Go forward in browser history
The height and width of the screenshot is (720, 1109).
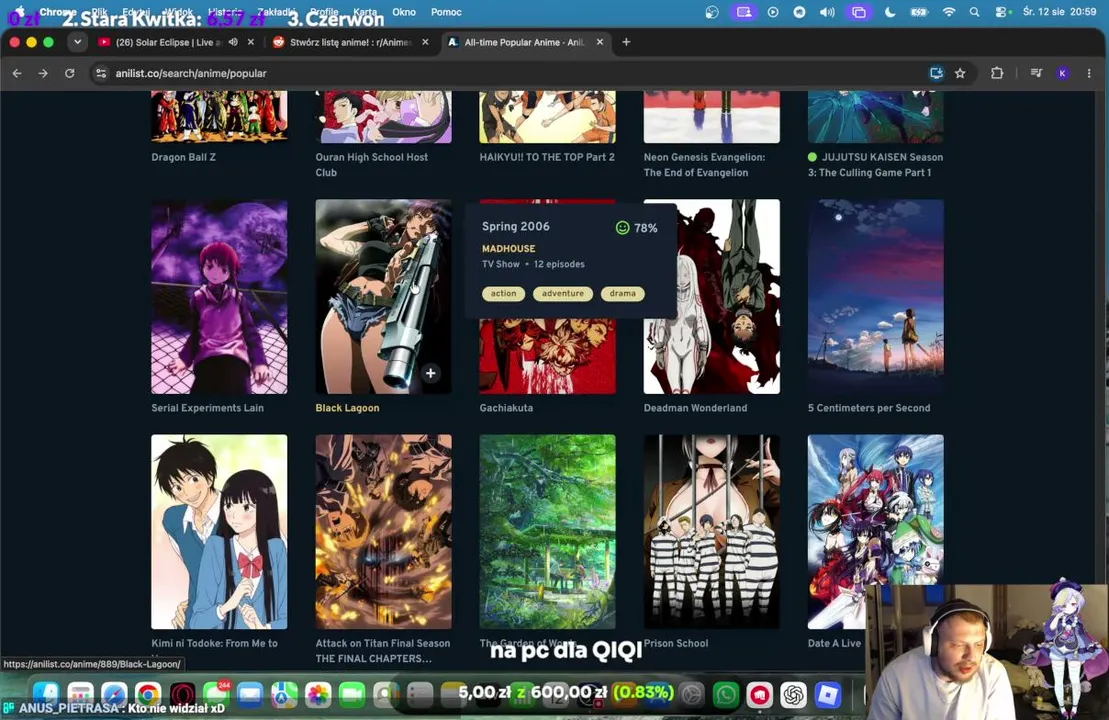[x=43, y=73]
